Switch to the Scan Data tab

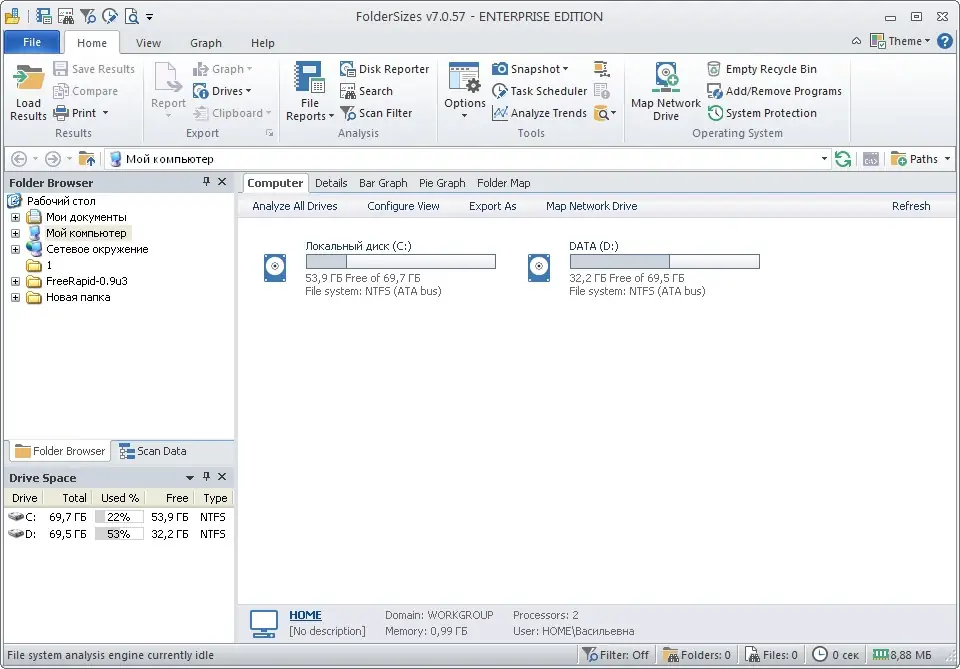[153, 451]
